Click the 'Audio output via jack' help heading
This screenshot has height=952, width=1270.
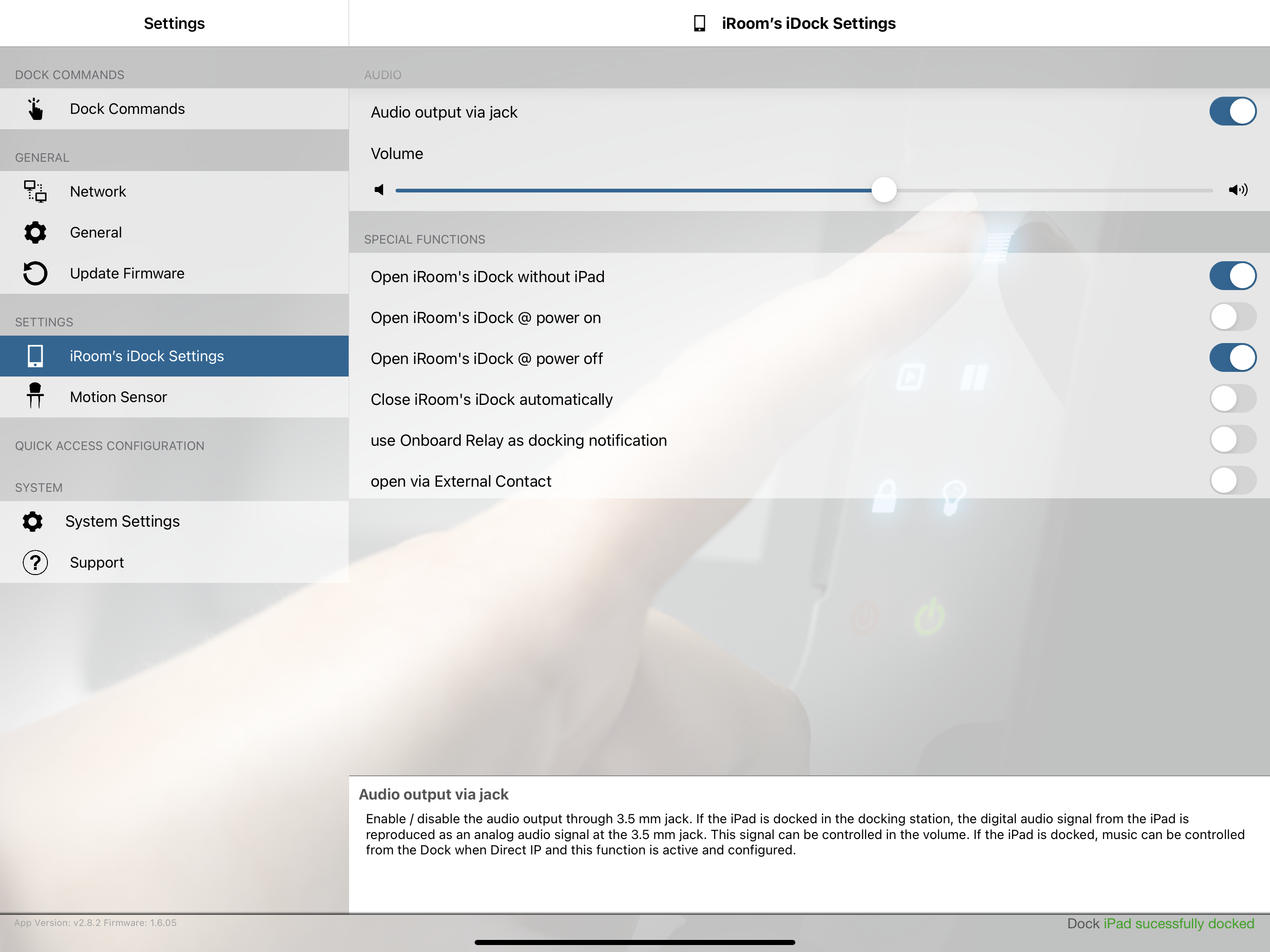pyautogui.click(x=433, y=794)
